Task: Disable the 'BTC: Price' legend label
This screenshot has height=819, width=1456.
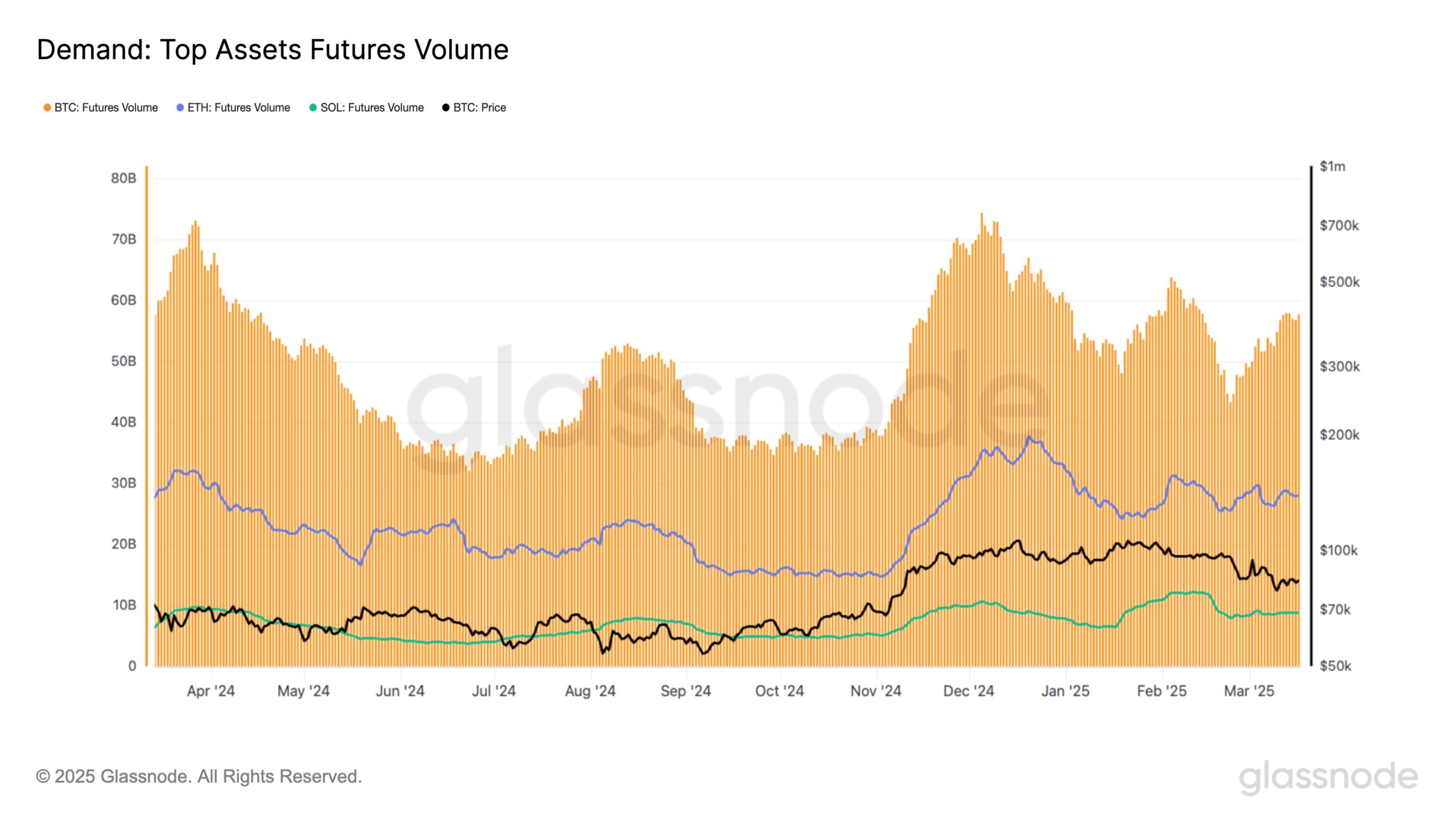Action: pyautogui.click(x=479, y=107)
